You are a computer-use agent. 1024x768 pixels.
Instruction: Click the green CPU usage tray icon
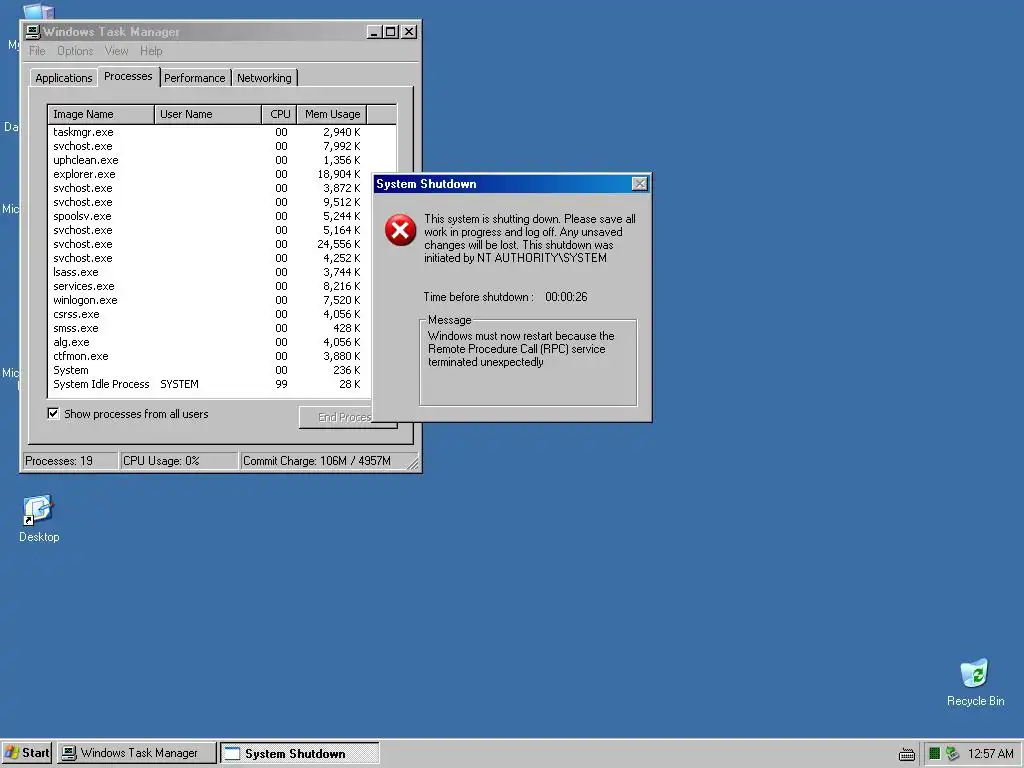pyautogui.click(x=934, y=754)
